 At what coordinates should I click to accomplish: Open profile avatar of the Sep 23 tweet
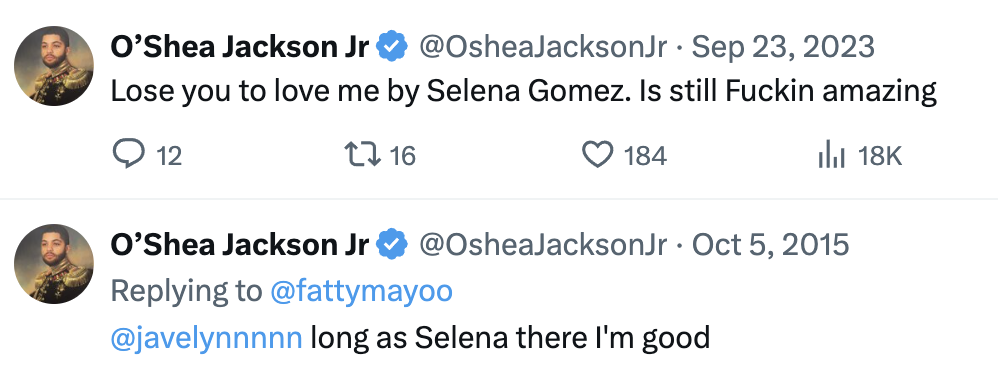click(x=54, y=66)
